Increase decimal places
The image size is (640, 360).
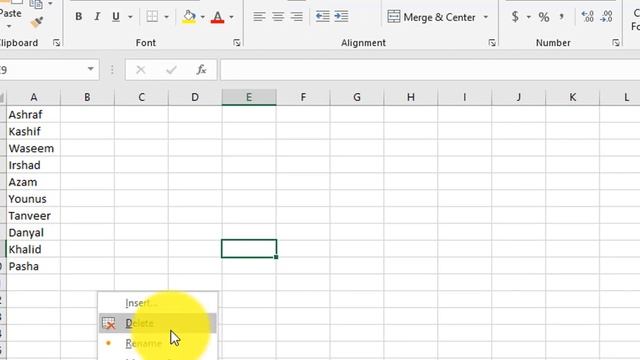tap(588, 17)
